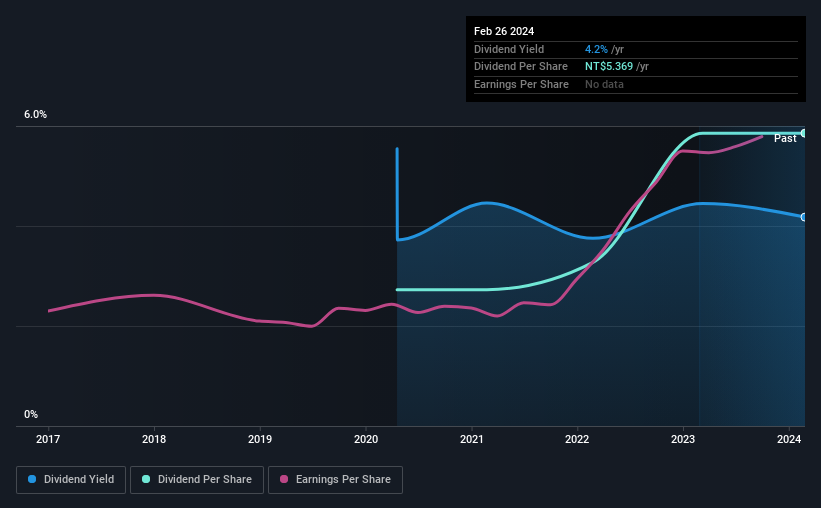
Task: Click the 4.2% dividend yield tooltip value
Action: (596, 48)
